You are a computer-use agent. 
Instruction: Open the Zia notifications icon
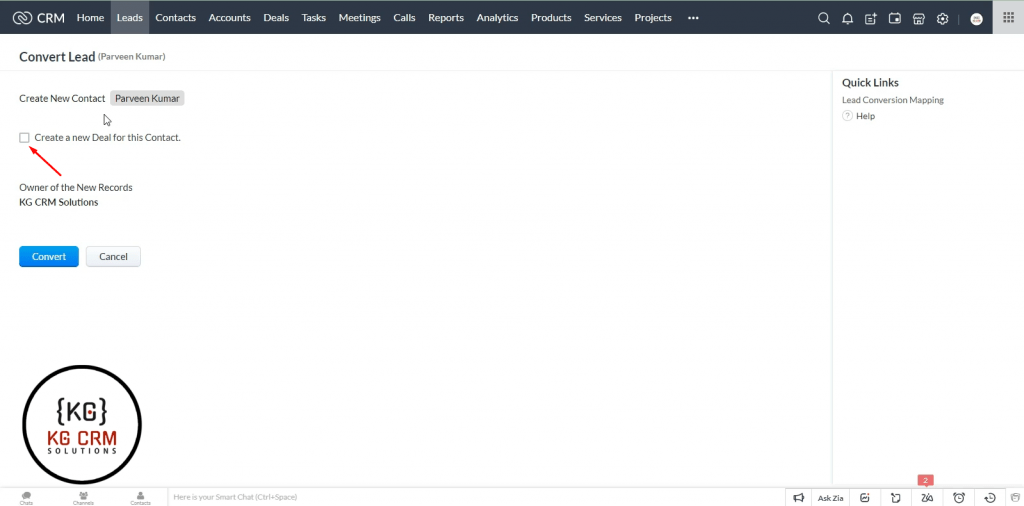tap(927, 498)
